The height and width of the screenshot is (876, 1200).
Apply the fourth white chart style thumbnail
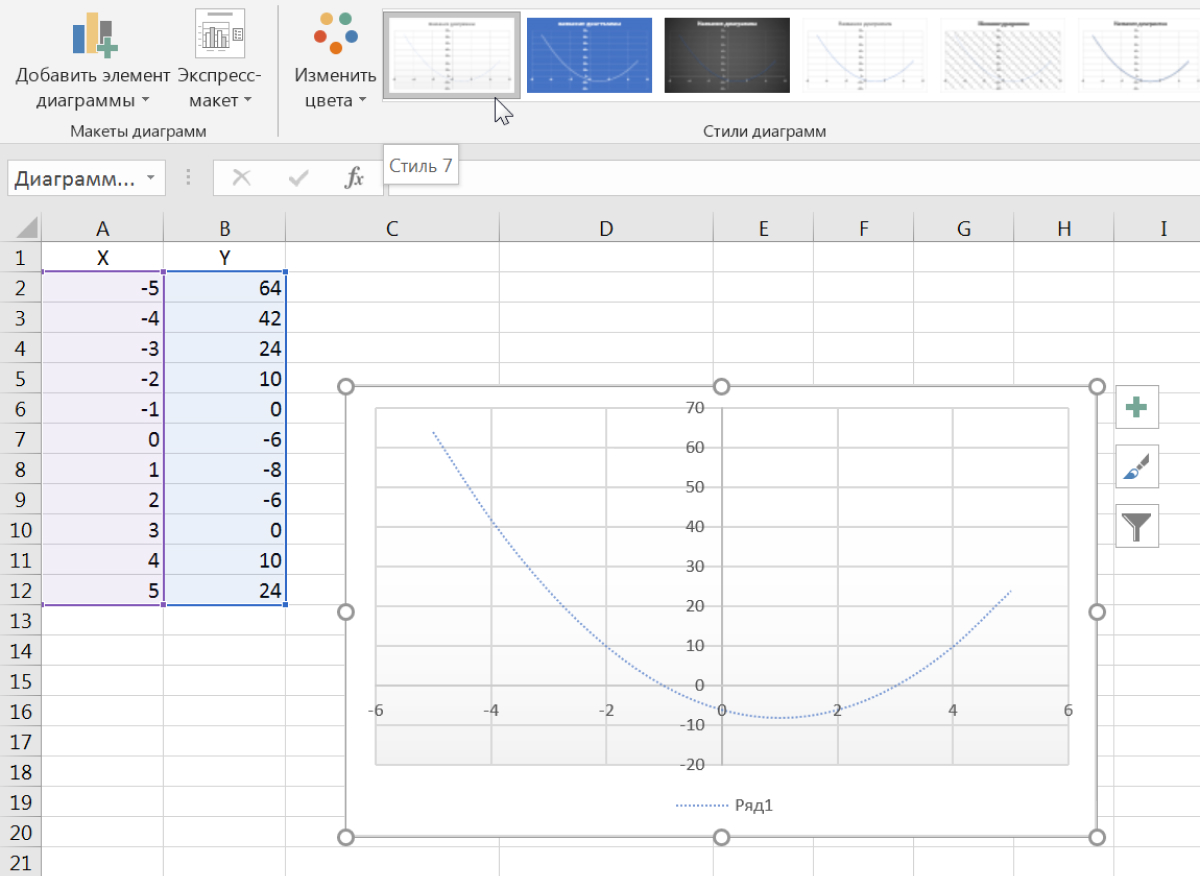click(865, 55)
